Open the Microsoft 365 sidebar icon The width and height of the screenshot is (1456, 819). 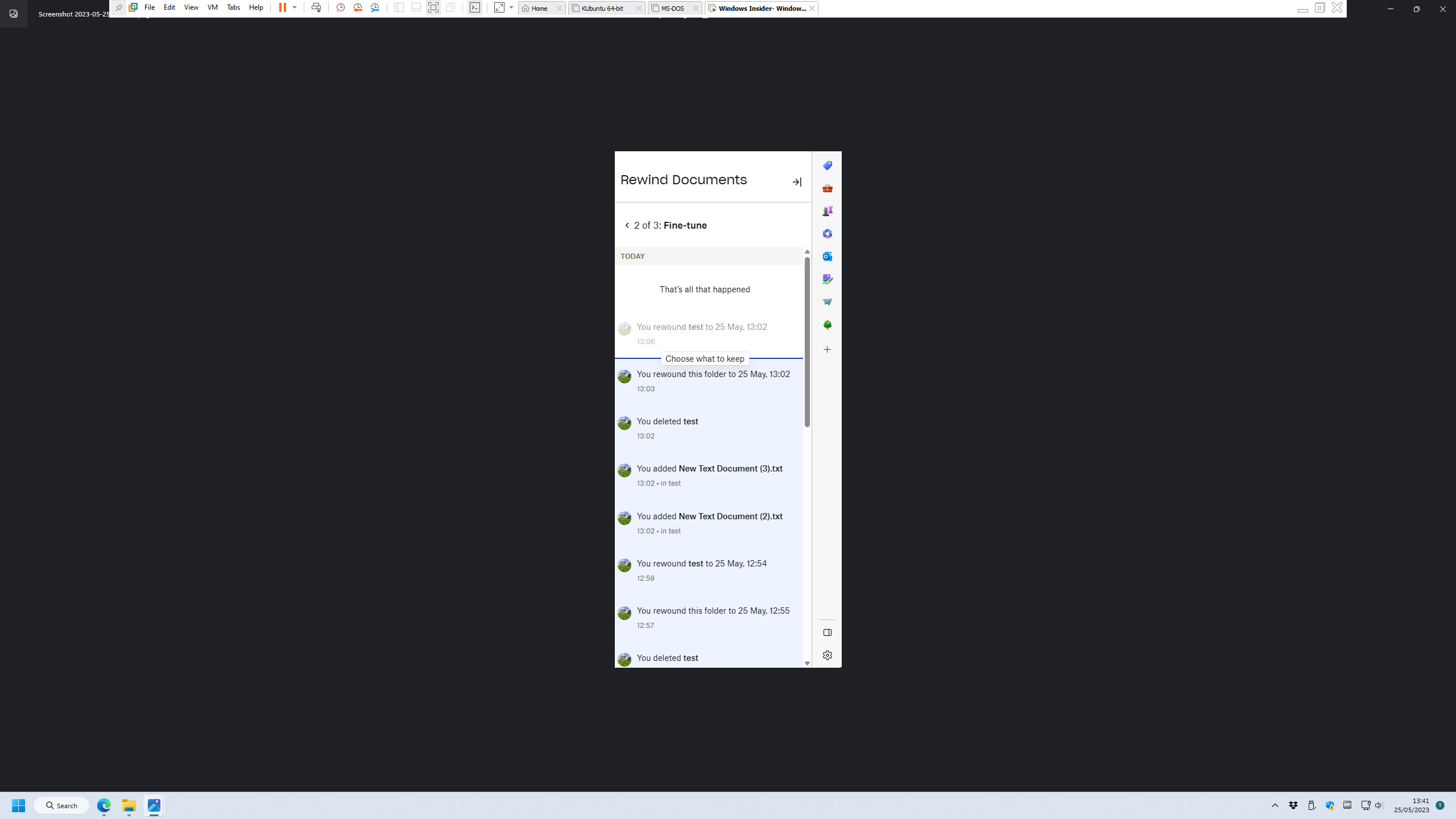pyautogui.click(x=828, y=234)
